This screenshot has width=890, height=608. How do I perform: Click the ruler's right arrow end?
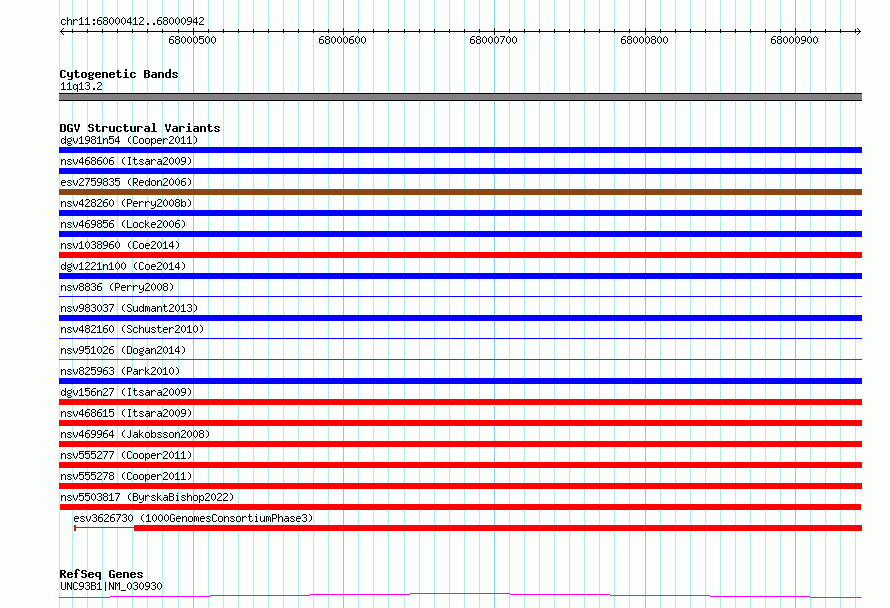(858, 31)
